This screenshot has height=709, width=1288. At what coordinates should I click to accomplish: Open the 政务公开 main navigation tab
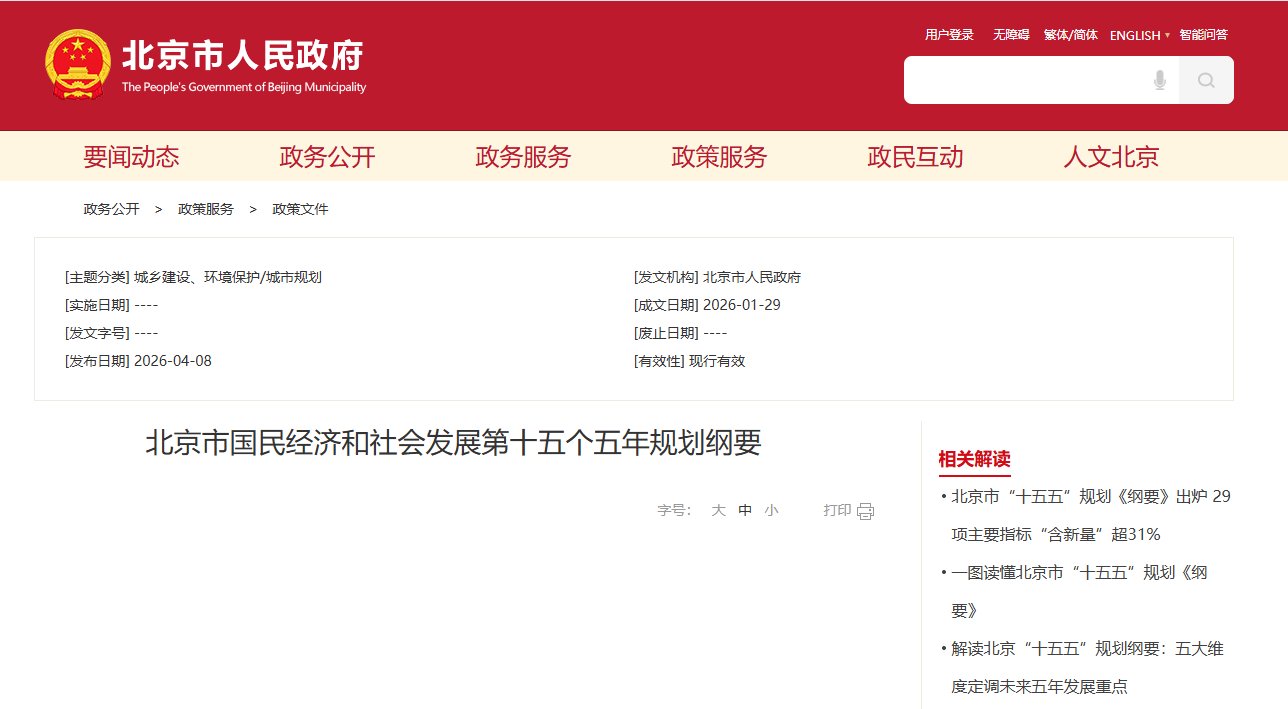click(327, 157)
